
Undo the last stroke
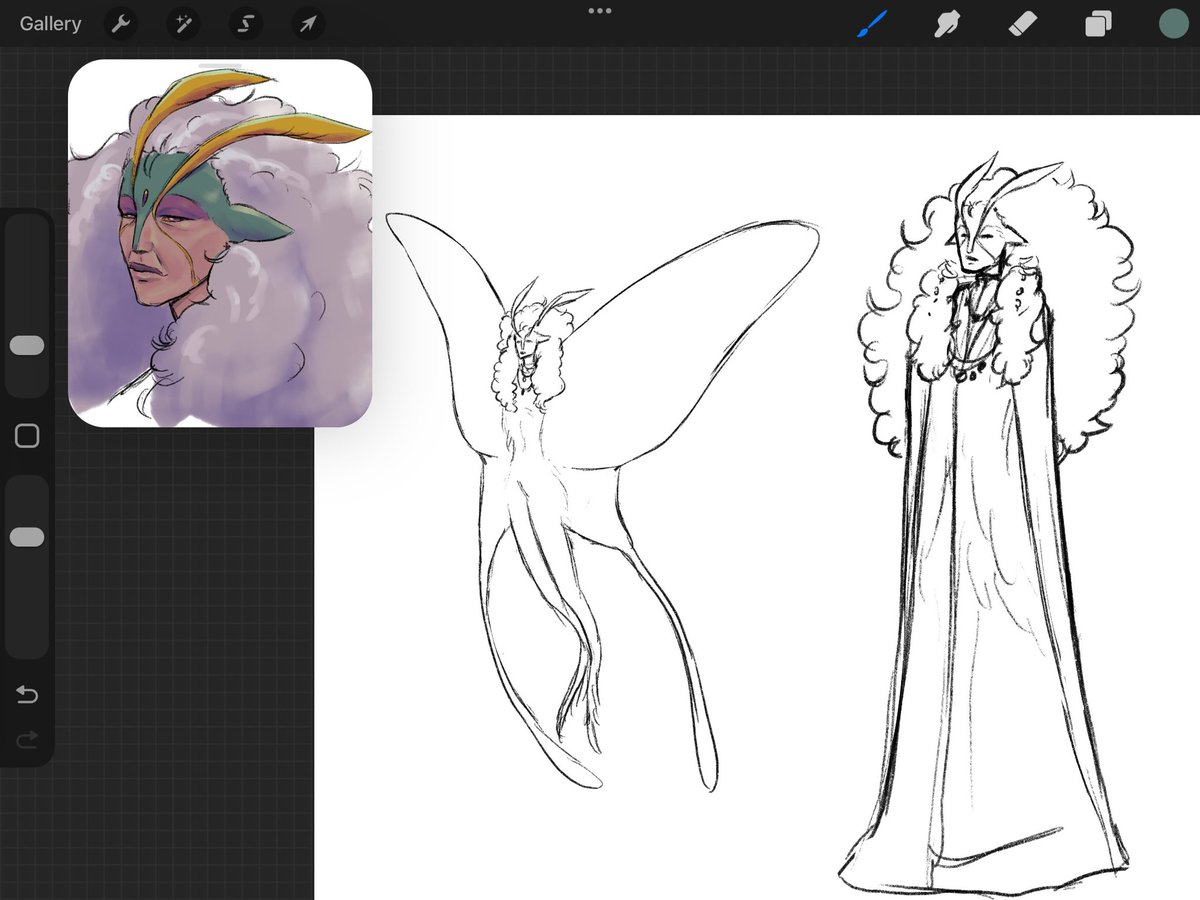tap(27, 695)
